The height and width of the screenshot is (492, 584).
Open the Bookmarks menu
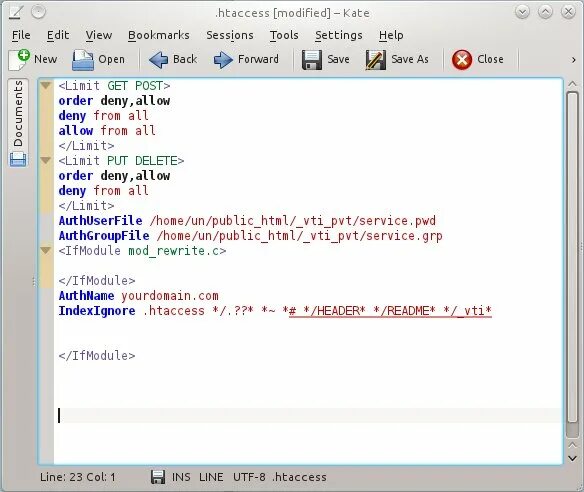[x=159, y=35]
